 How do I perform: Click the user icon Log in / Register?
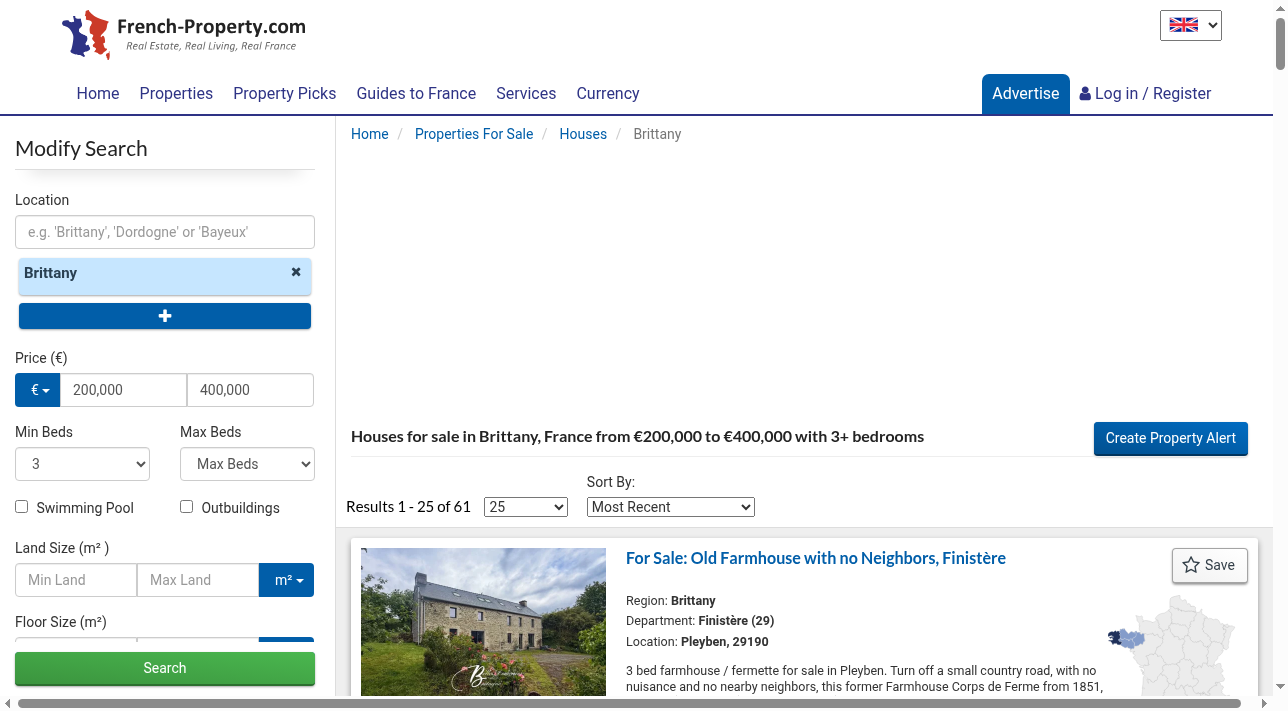click(x=1145, y=93)
